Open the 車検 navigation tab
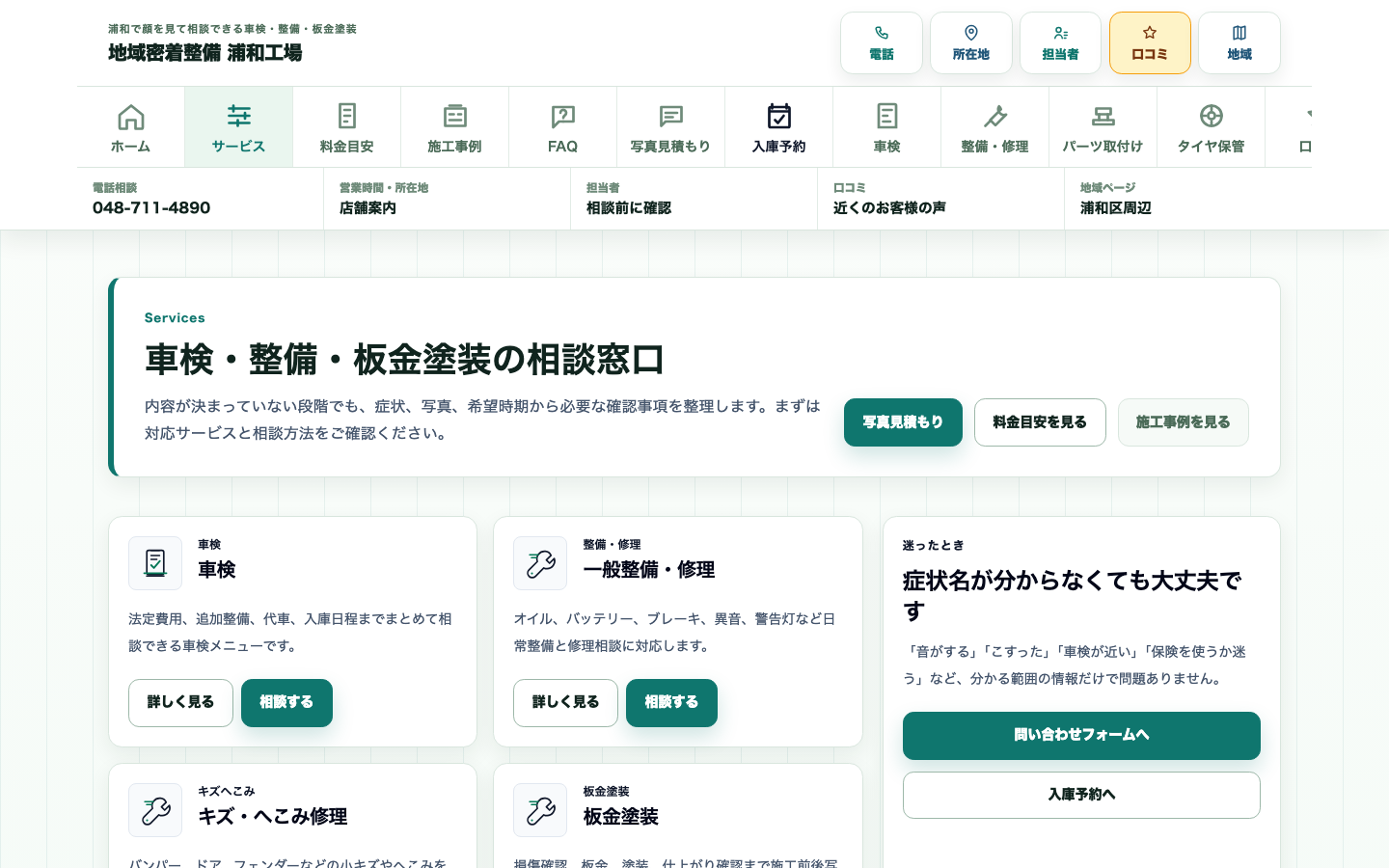The image size is (1389, 868). [x=886, y=127]
